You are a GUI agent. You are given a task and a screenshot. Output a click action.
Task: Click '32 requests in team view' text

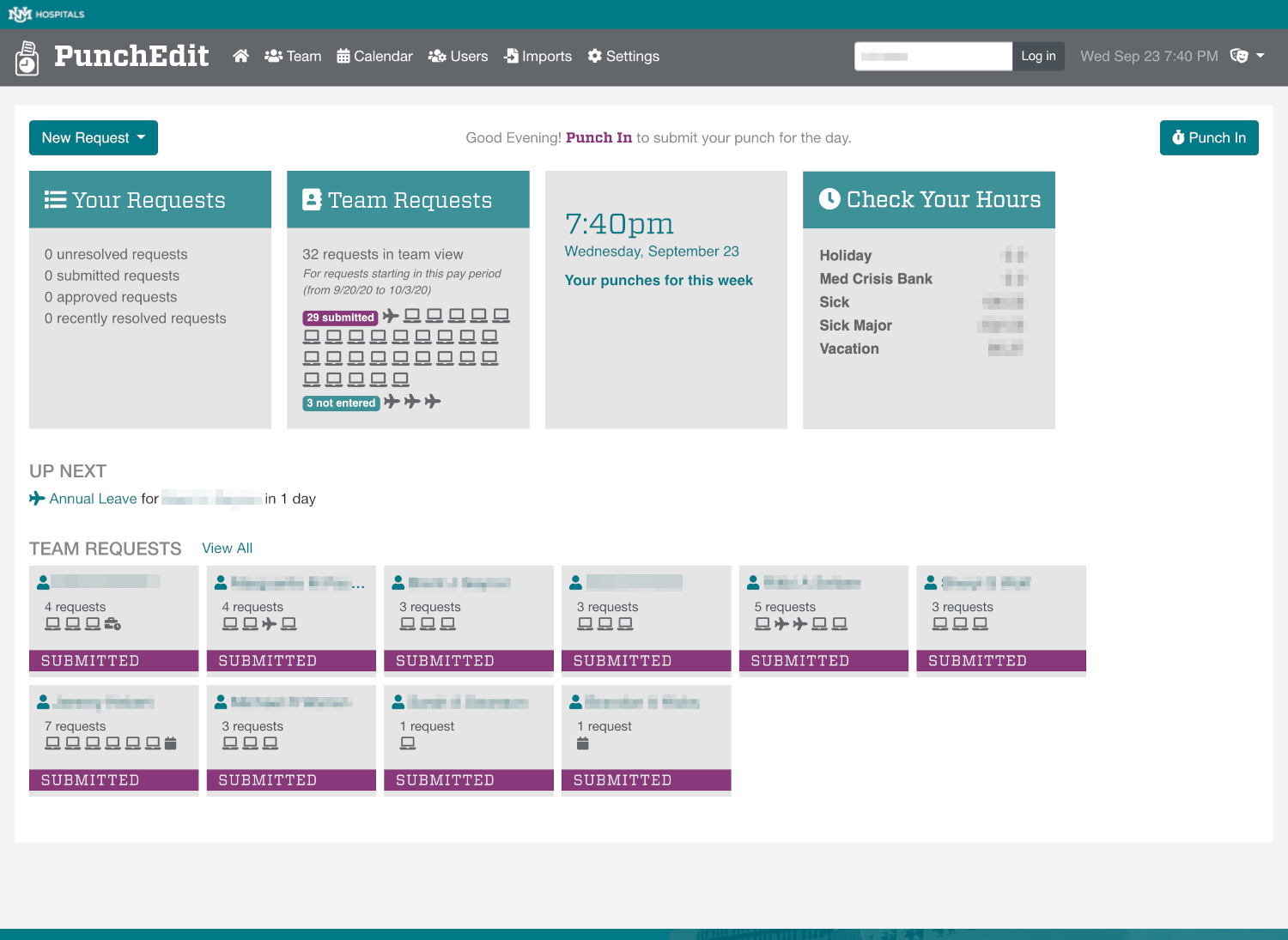coord(383,254)
